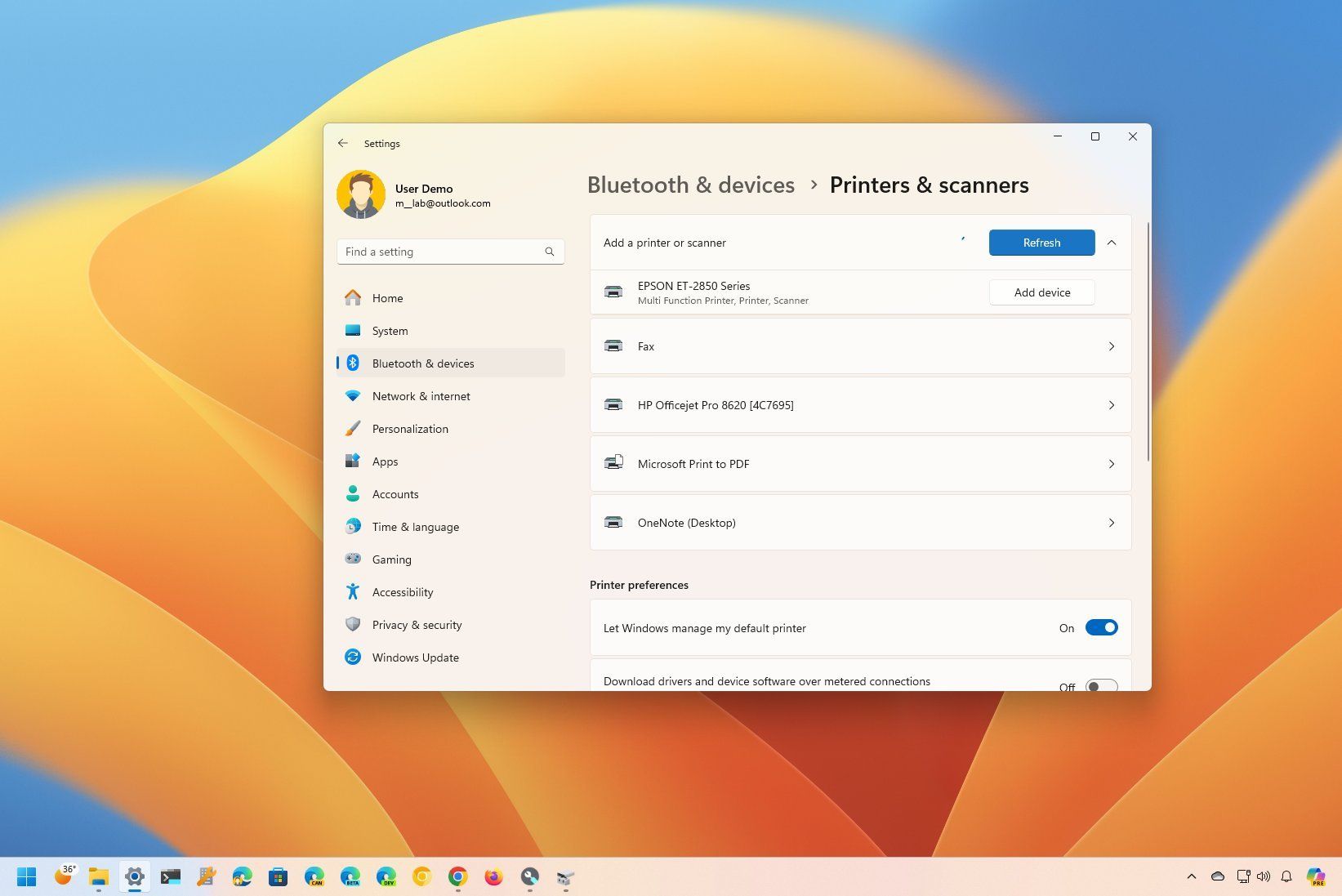Select Apps in the sidebar

point(385,461)
